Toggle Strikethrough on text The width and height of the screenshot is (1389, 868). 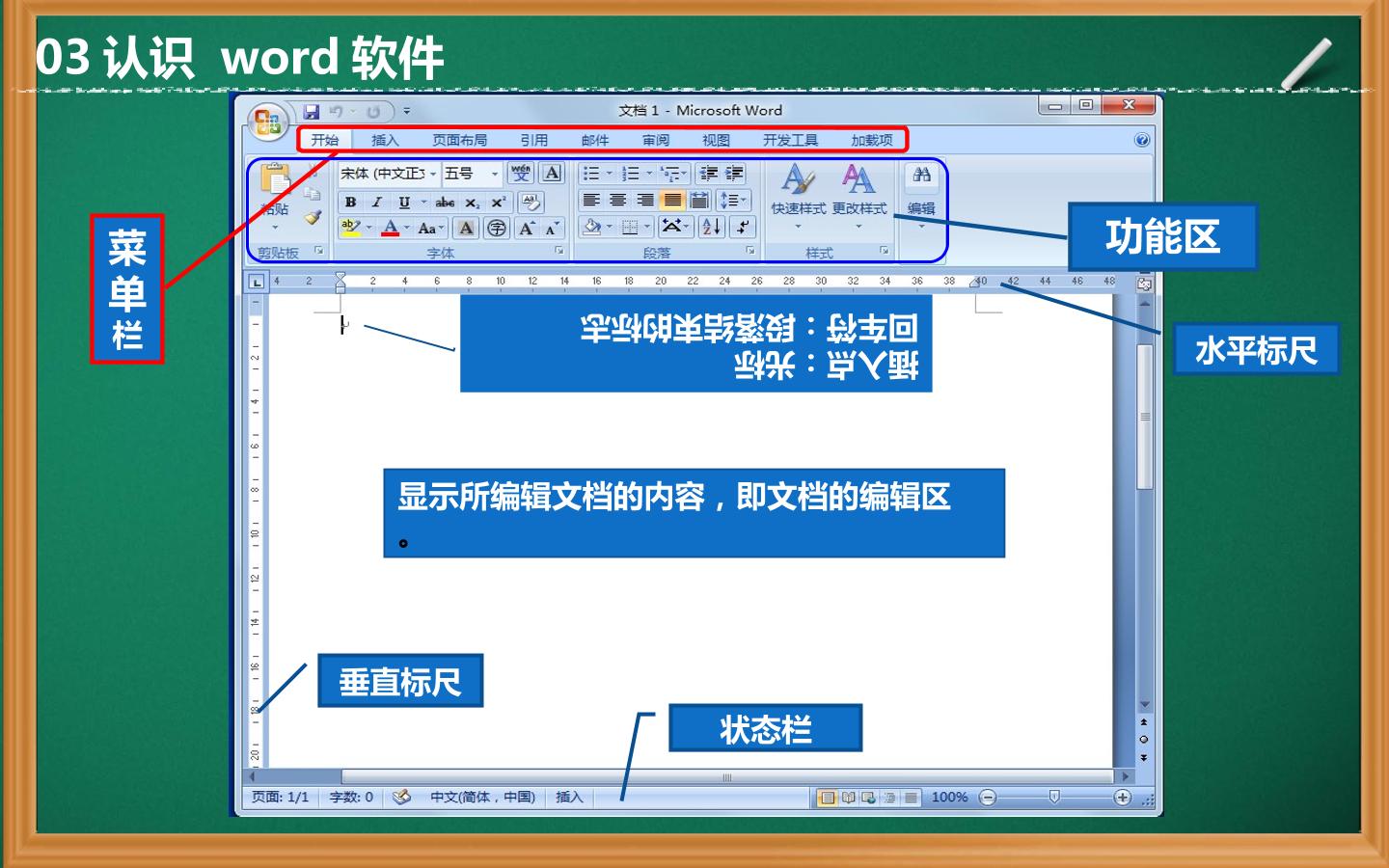click(445, 202)
